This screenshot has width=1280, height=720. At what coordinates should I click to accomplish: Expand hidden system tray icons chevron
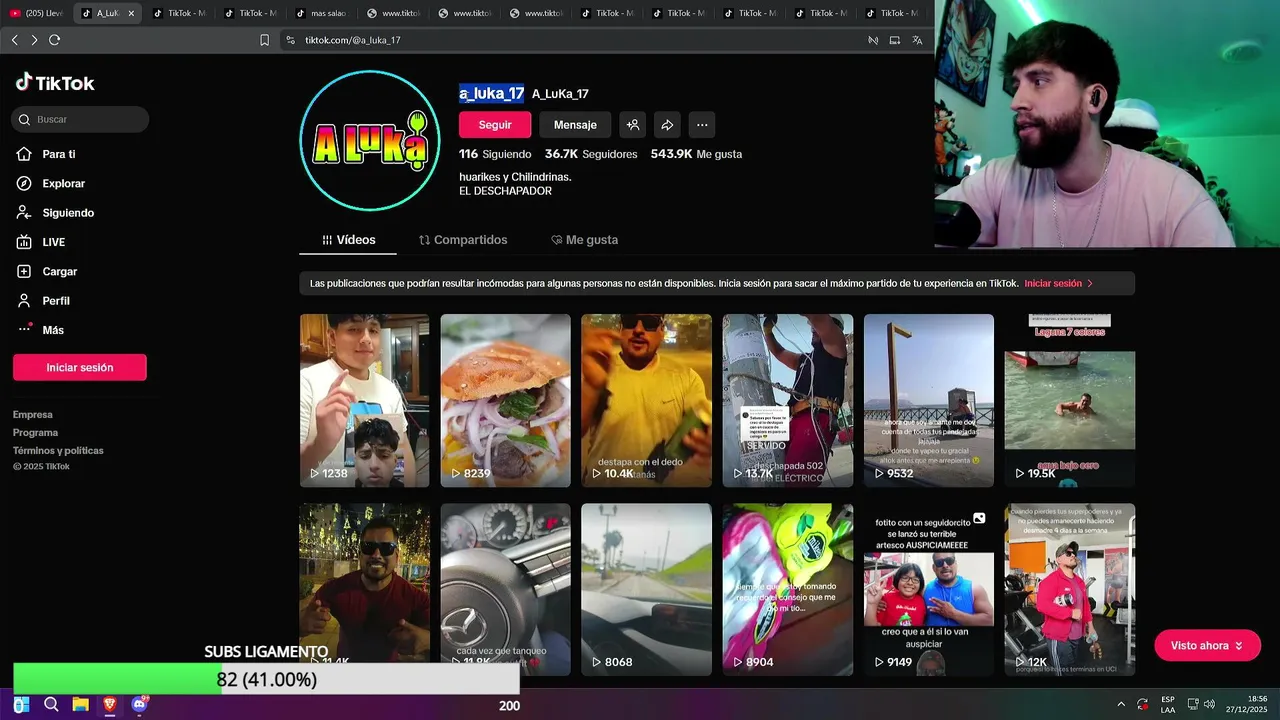tap(1120, 704)
